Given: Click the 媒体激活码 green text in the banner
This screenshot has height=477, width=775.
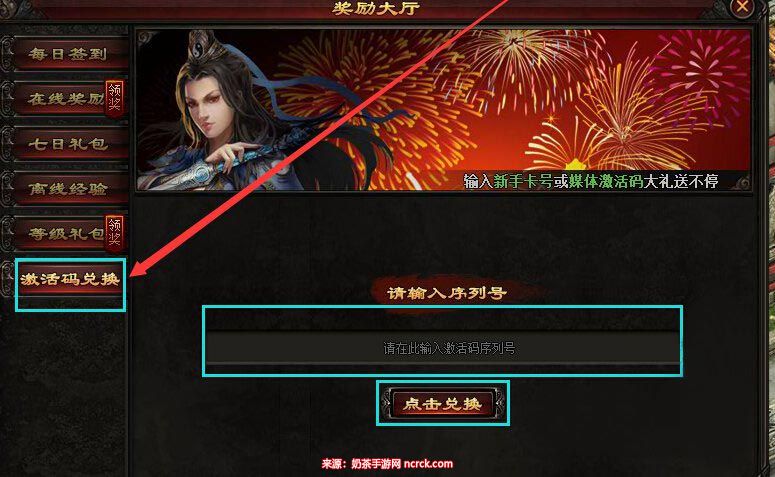Looking at the screenshot, I should coord(606,181).
